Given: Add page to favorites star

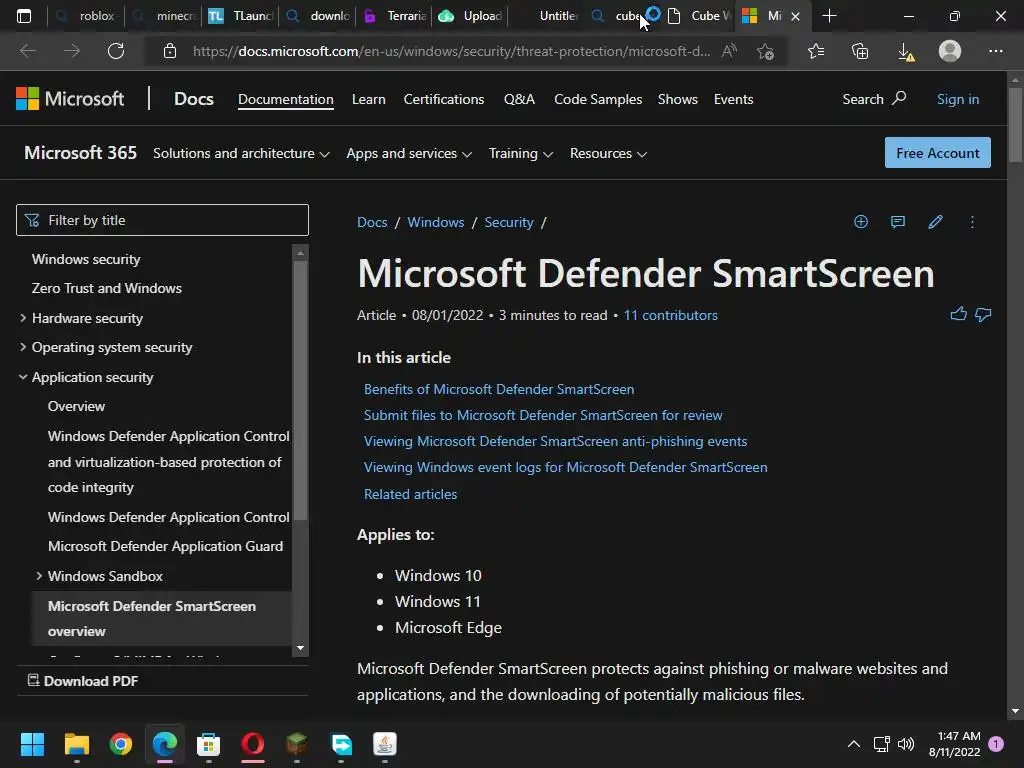Looking at the screenshot, I should pyautogui.click(x=765, y=51).
